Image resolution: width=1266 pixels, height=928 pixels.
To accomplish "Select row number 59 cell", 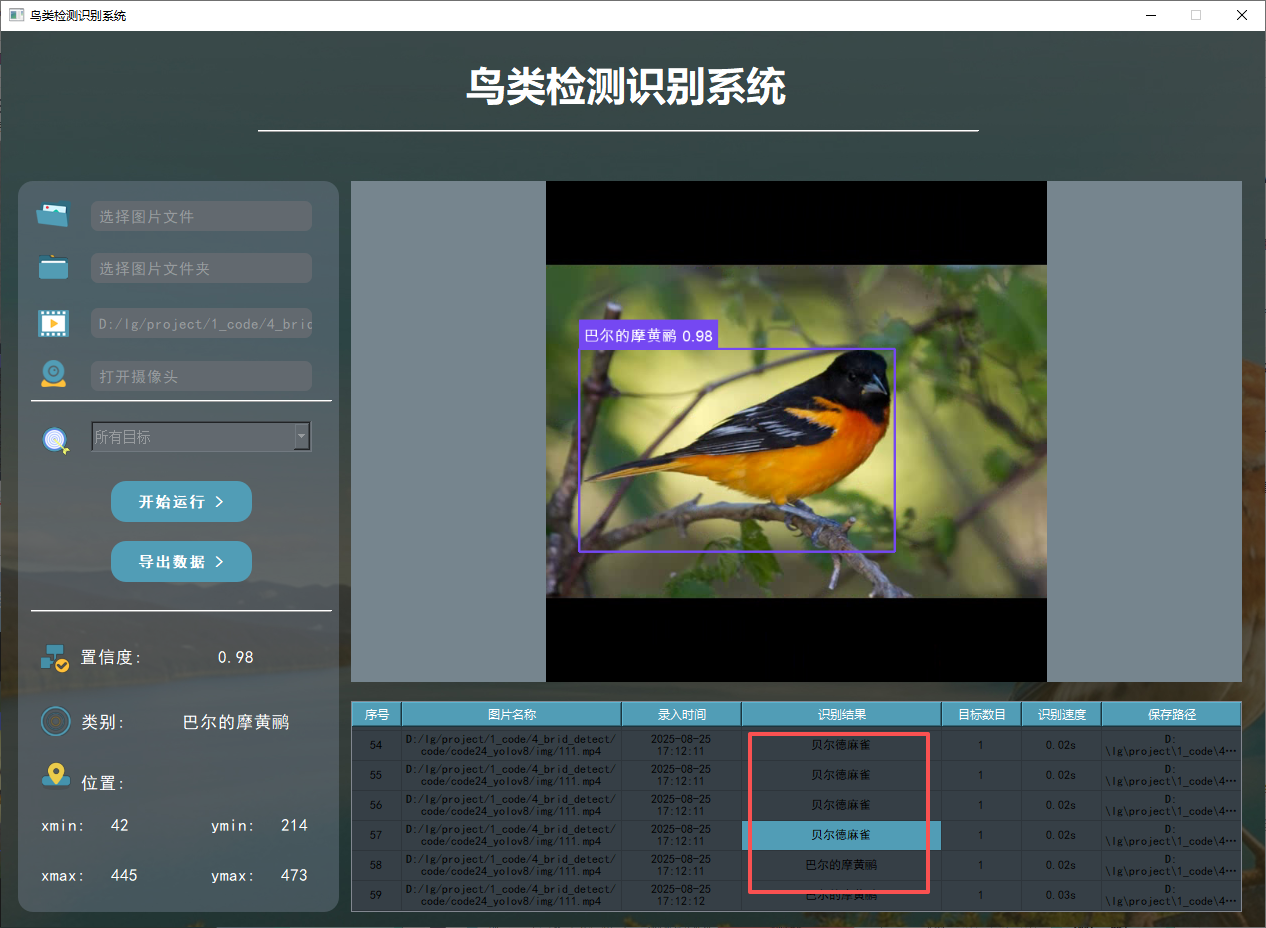I will click(376, 895).
